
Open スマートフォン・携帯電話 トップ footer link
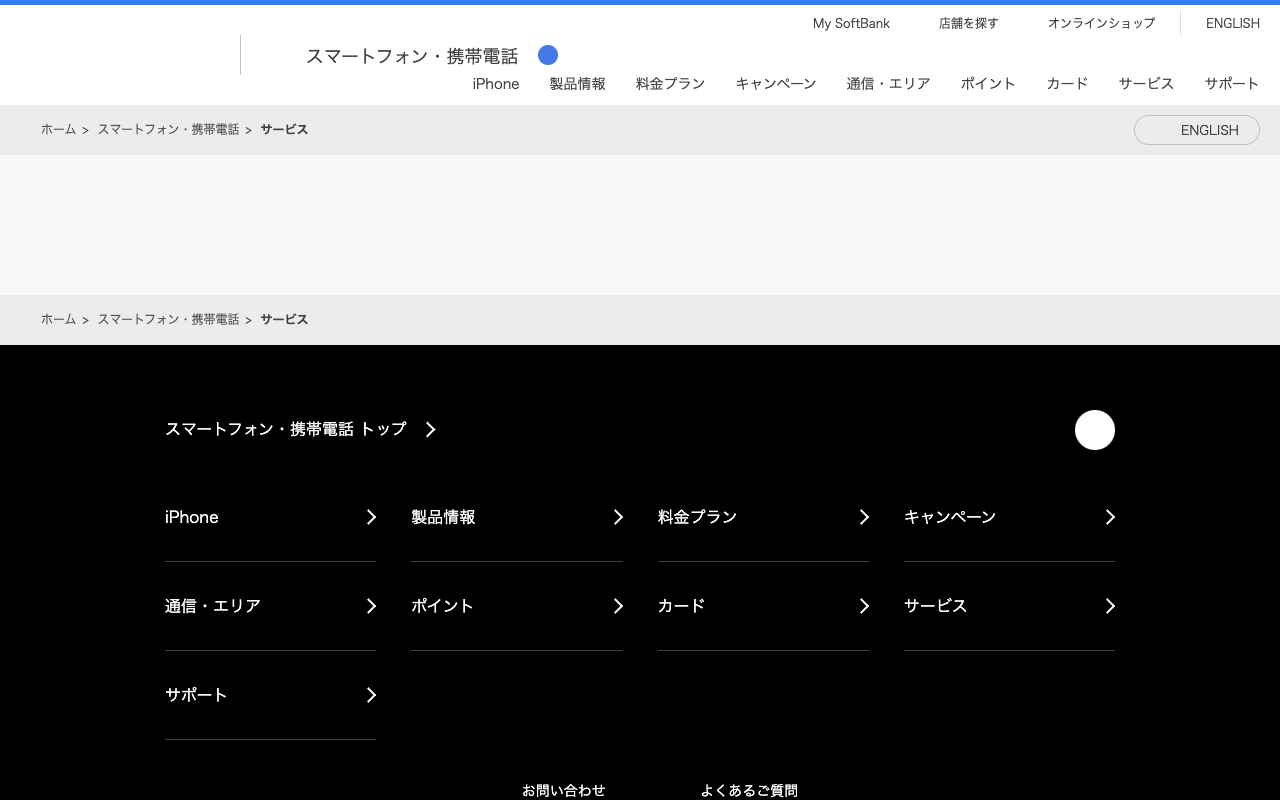pyautogui.click(x=286, y=429)
